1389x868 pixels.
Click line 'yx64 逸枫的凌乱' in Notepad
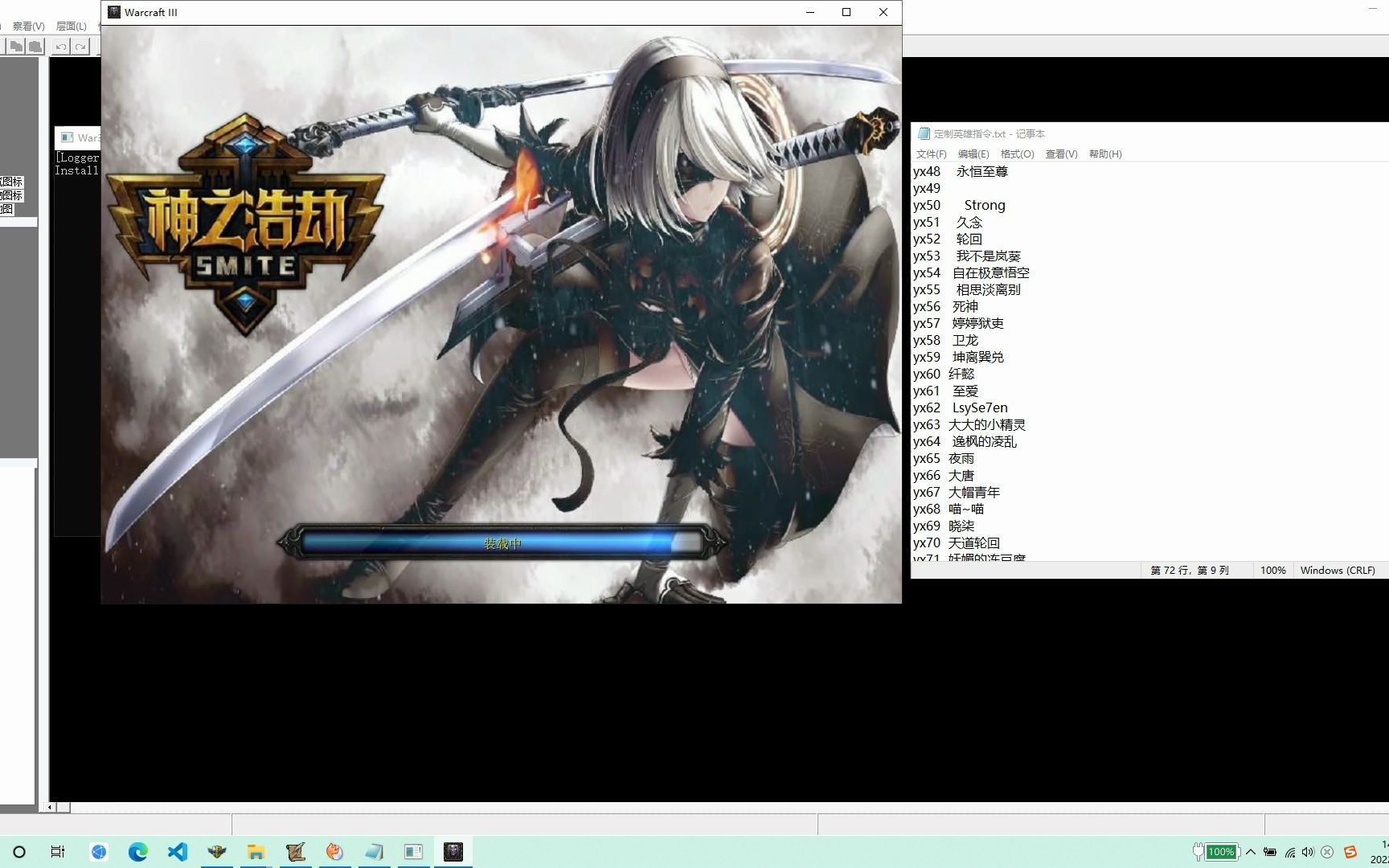[965, 441]
